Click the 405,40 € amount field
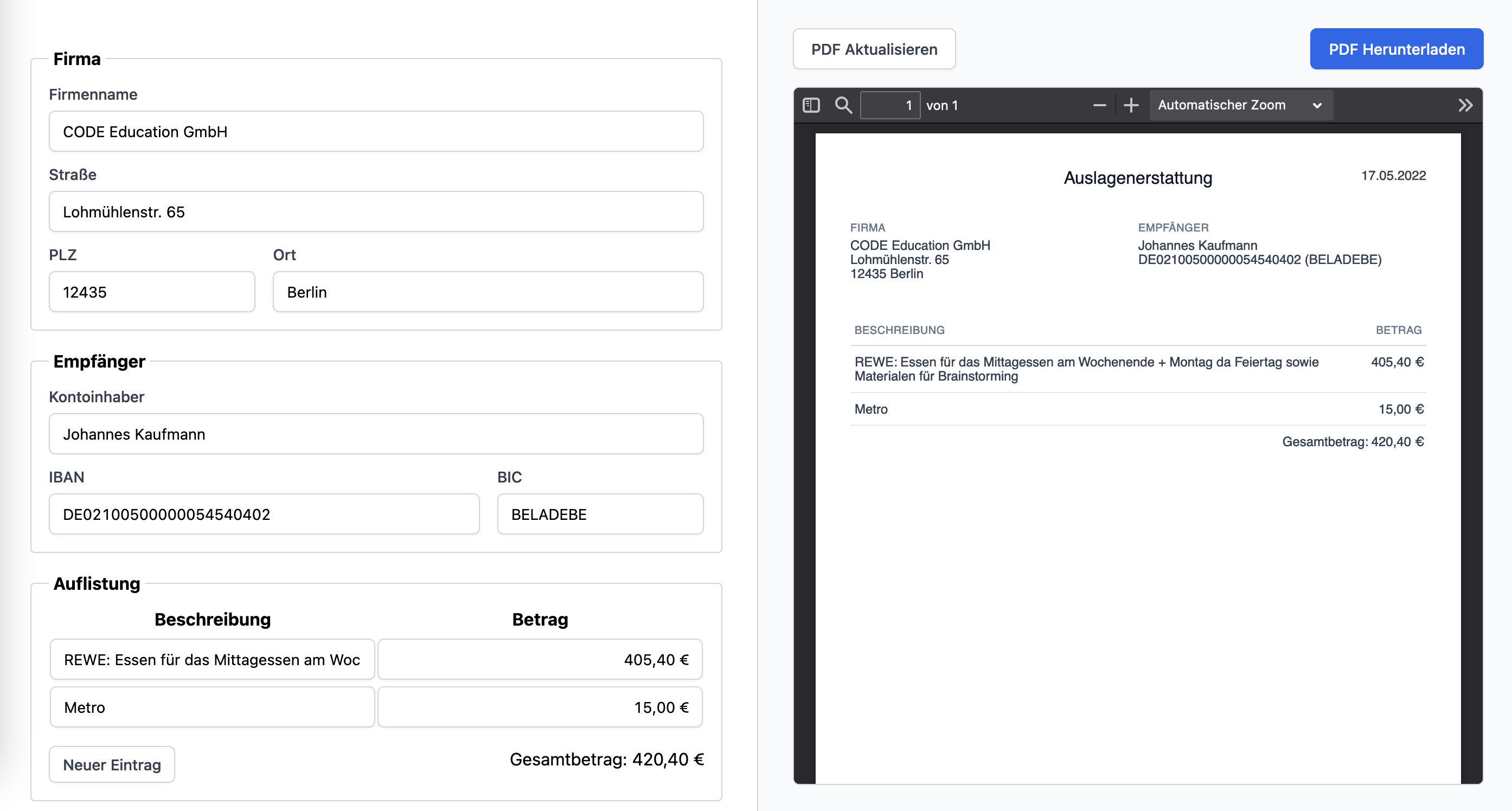 540,660
